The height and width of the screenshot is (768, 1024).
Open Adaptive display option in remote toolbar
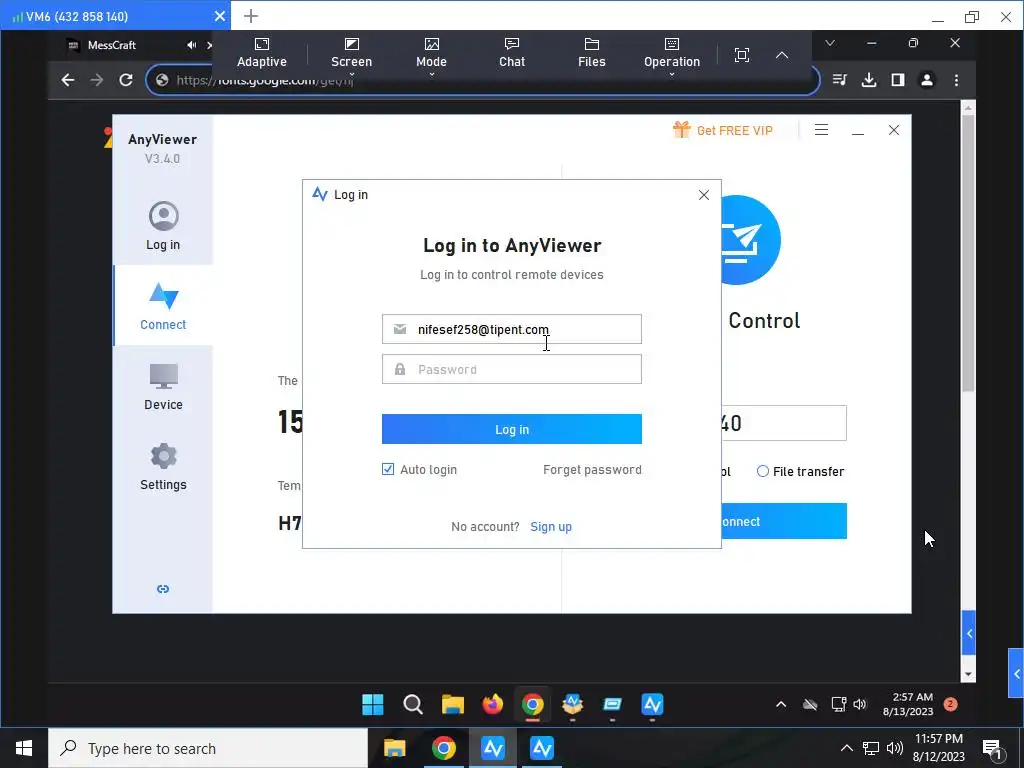point(261,53)
